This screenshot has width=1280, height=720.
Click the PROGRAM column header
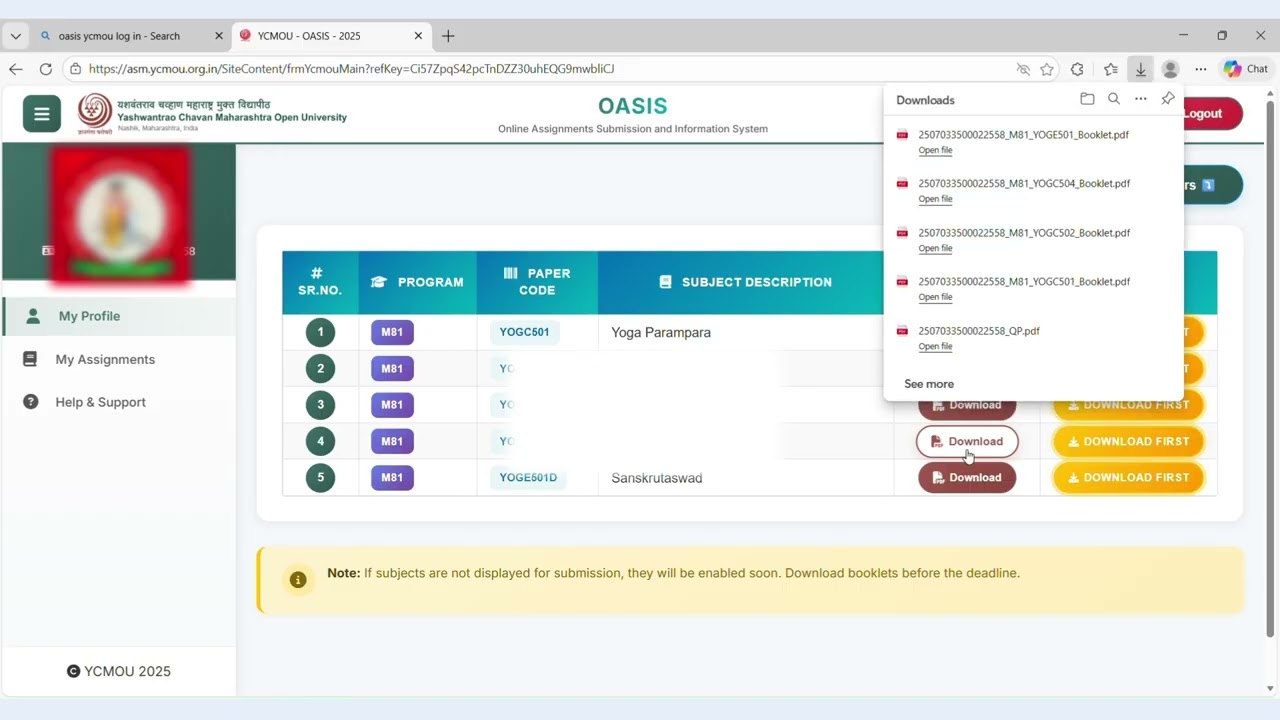point(418,282)
